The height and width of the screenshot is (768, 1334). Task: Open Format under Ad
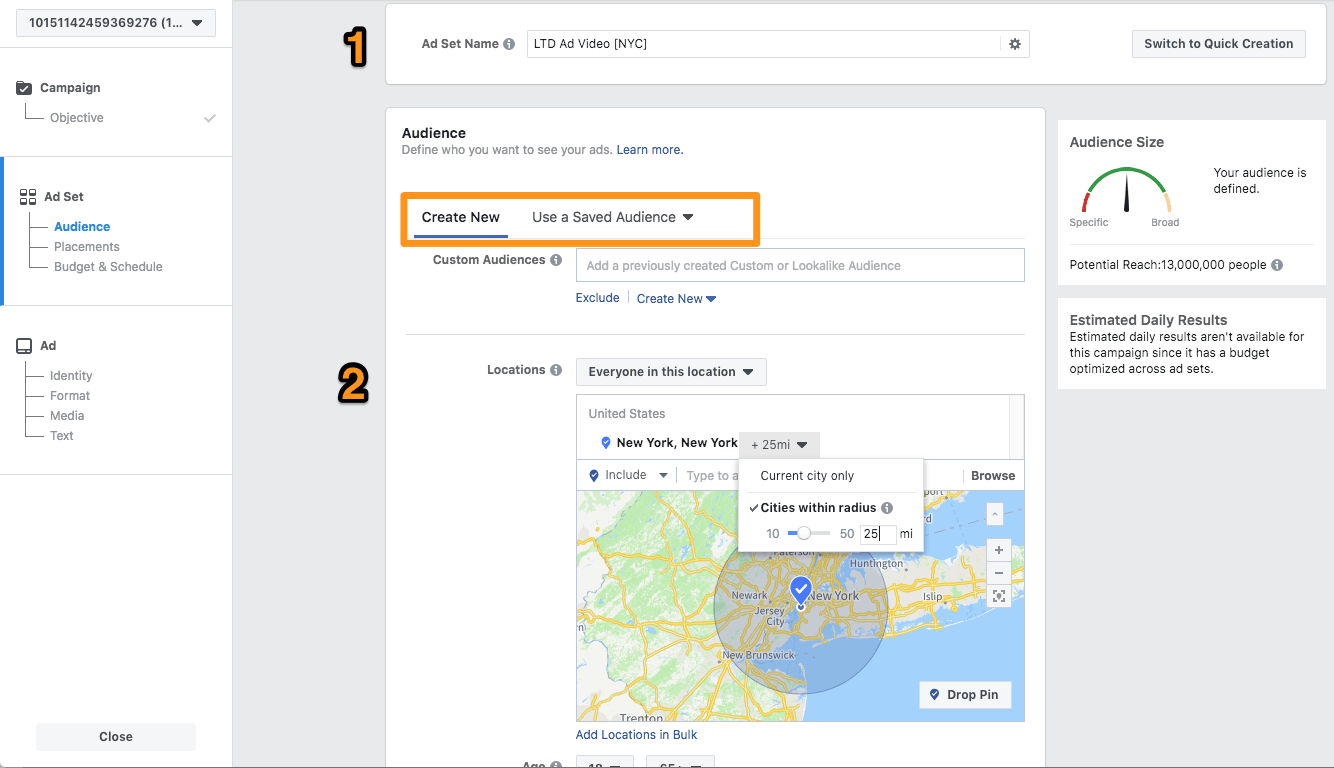tap(70, 396)
